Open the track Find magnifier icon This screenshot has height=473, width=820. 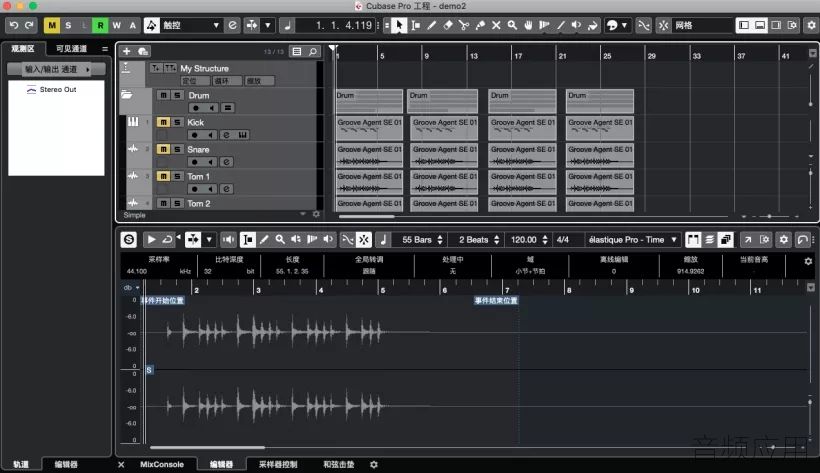[313, 51]
